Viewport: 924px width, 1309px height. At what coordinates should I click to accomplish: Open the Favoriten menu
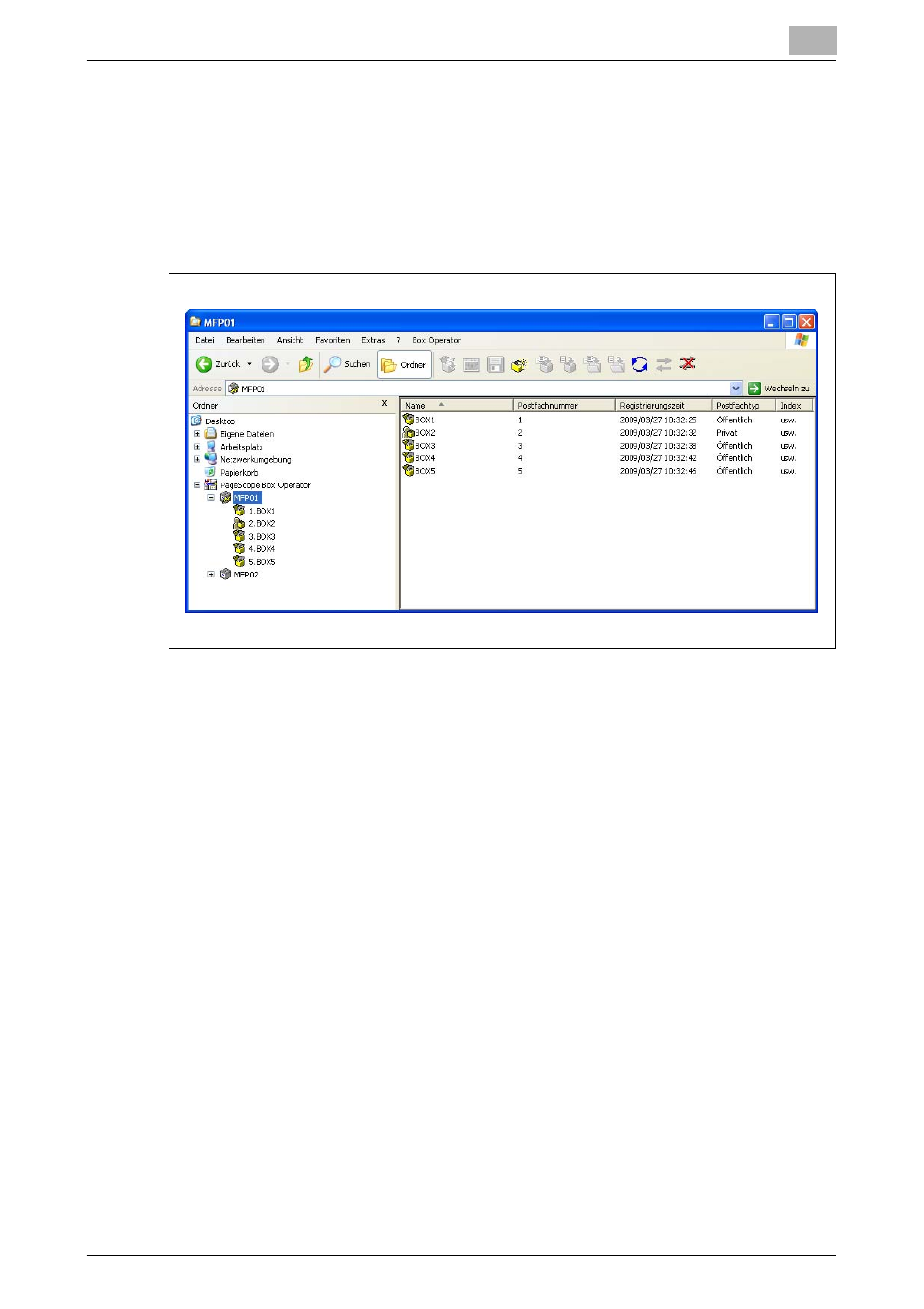pos(332,340)
